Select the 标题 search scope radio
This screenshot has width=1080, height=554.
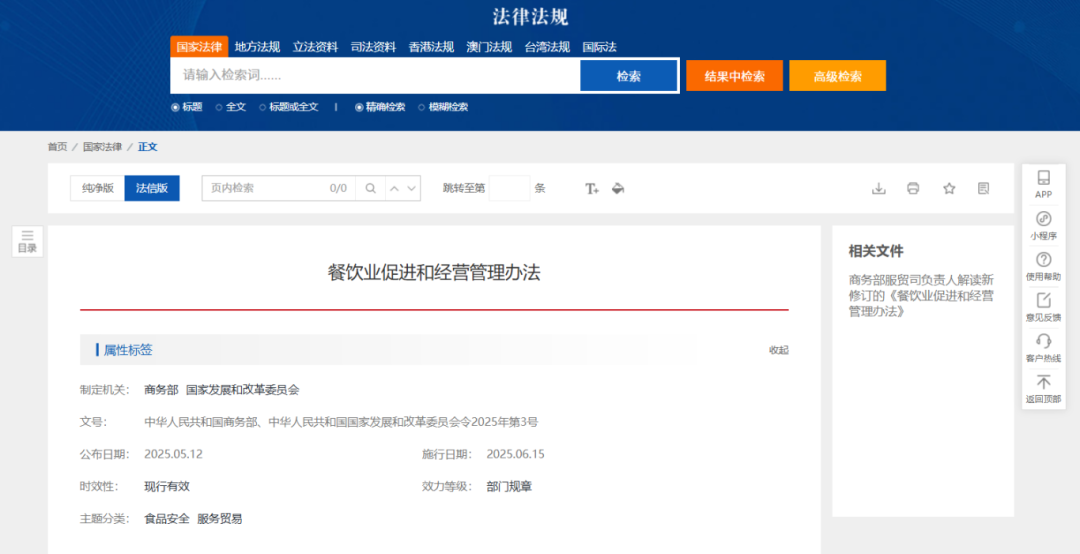tap(175, 107)
